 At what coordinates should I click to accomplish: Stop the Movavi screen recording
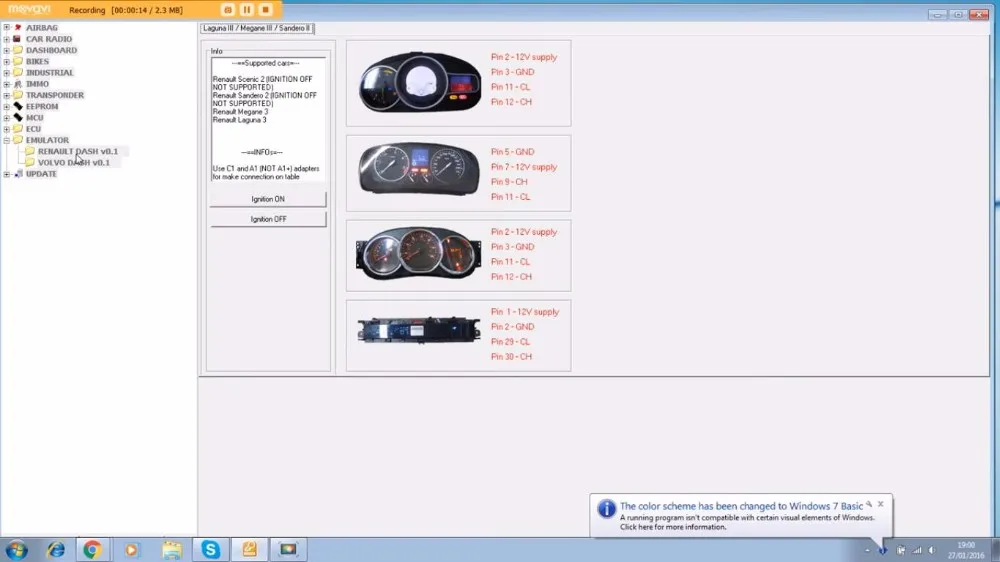266,10
